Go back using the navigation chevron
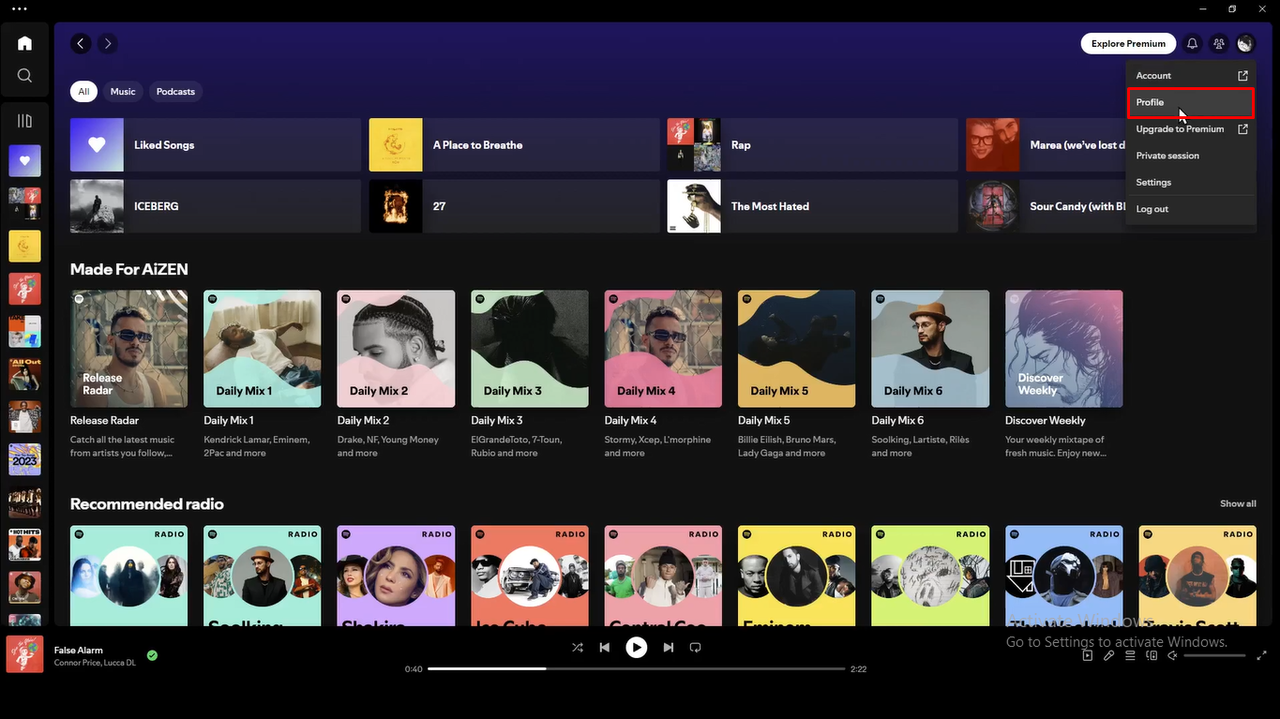Viewport: 1280px width, 719px height. pos(80,43)
